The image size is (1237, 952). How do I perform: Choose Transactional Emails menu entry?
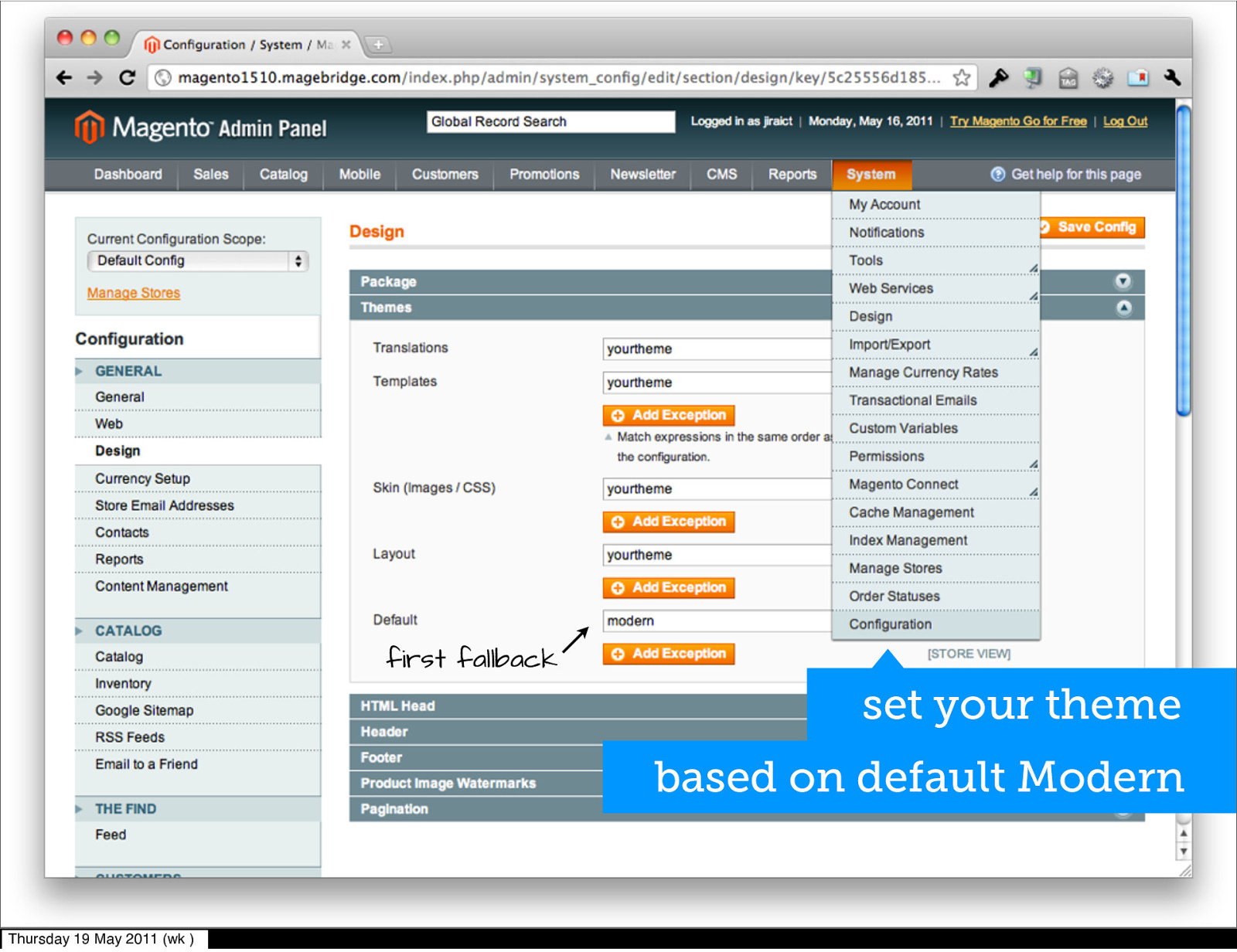tap(935, 400)
